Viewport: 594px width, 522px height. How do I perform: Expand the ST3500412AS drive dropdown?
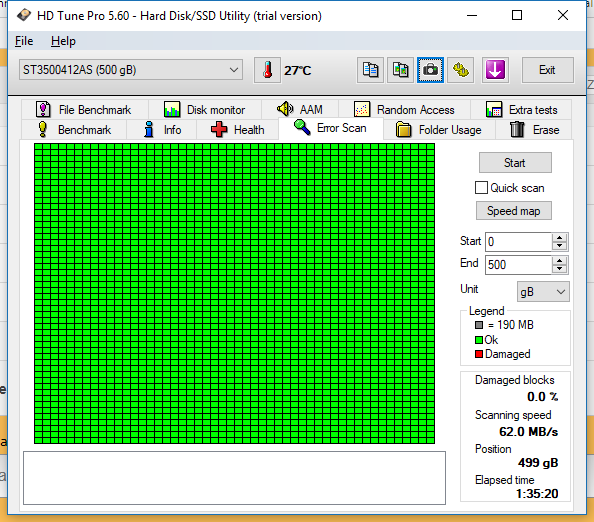[x=131, y=70]
